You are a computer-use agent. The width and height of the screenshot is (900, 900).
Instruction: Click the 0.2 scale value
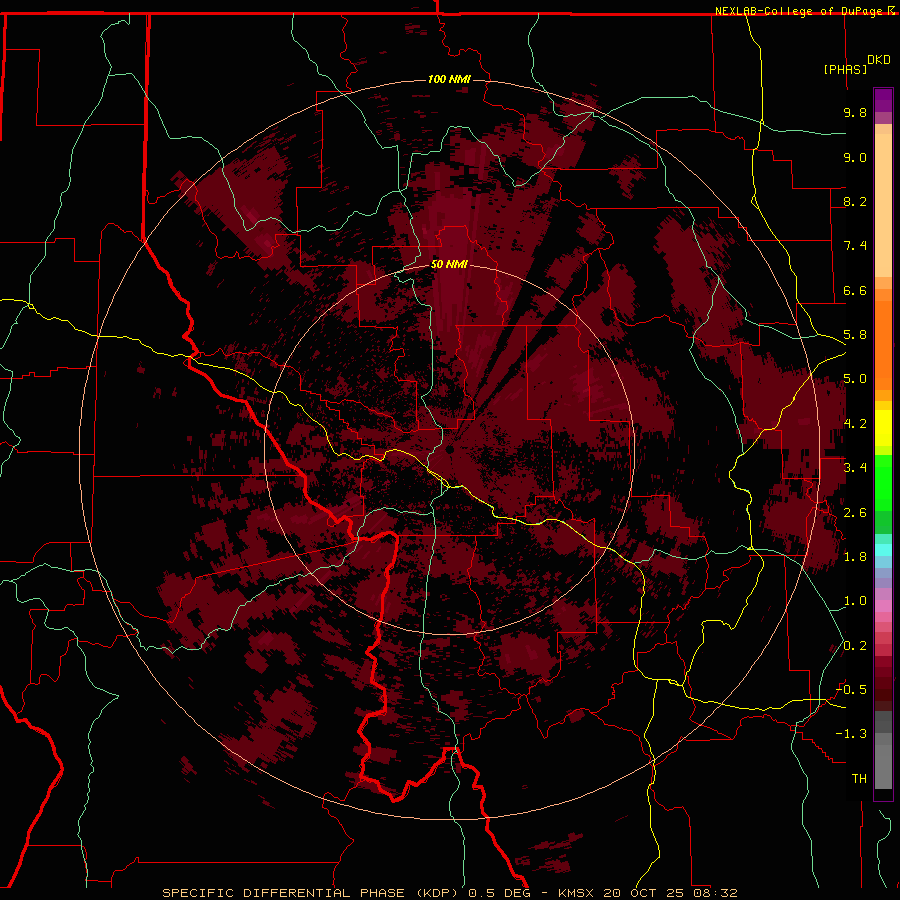[855, 646]
